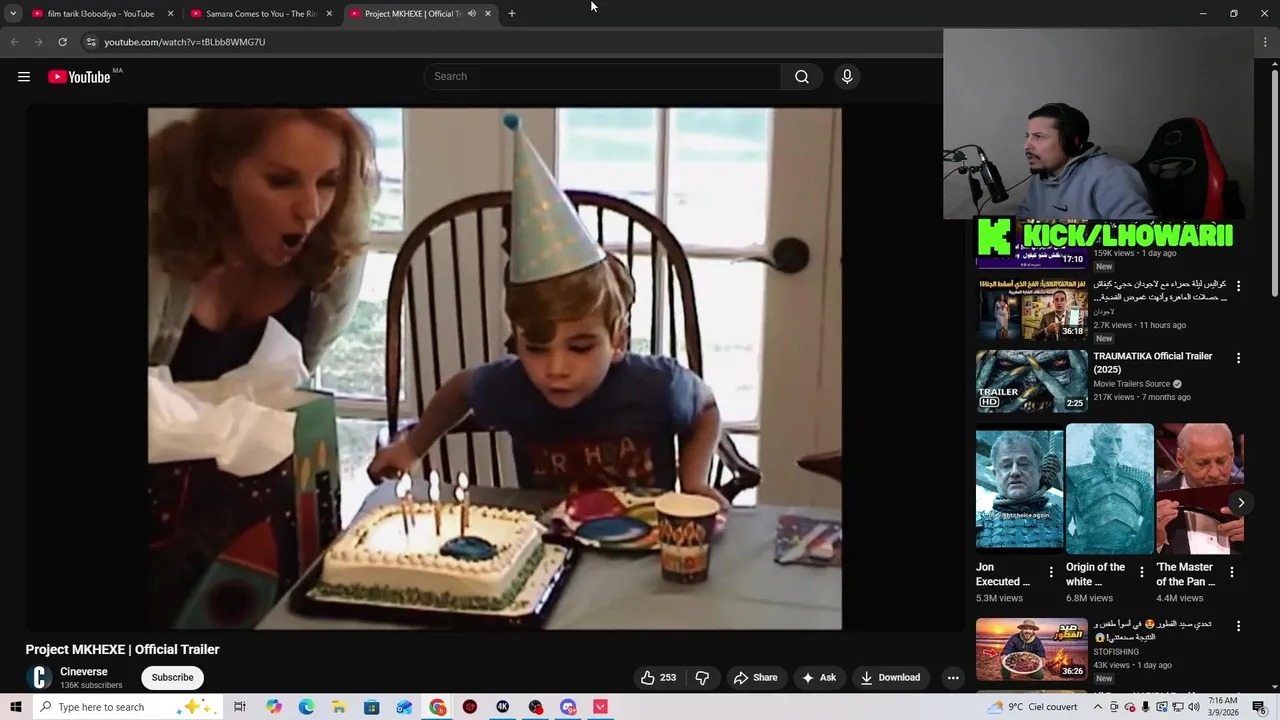Open the STOFISHING channel name
Screen dimensions: 1280x720
pyautogui.click(x=1116, y=652)
